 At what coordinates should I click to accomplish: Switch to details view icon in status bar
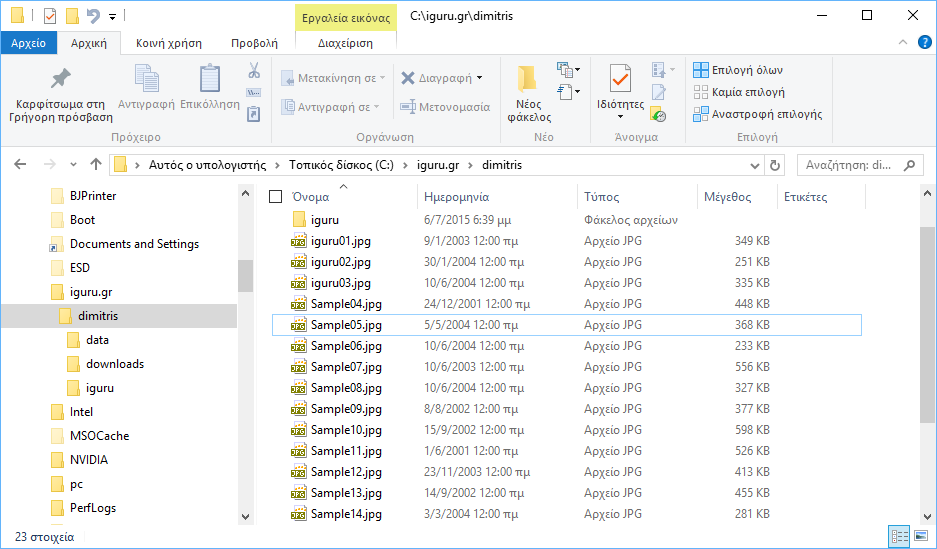(x=898, y=537)
